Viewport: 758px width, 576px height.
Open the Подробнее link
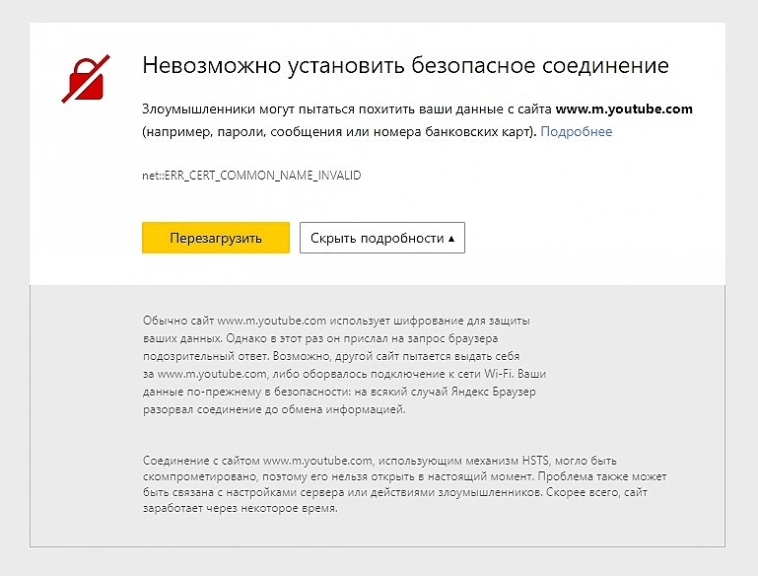click(x=576, y=131)
